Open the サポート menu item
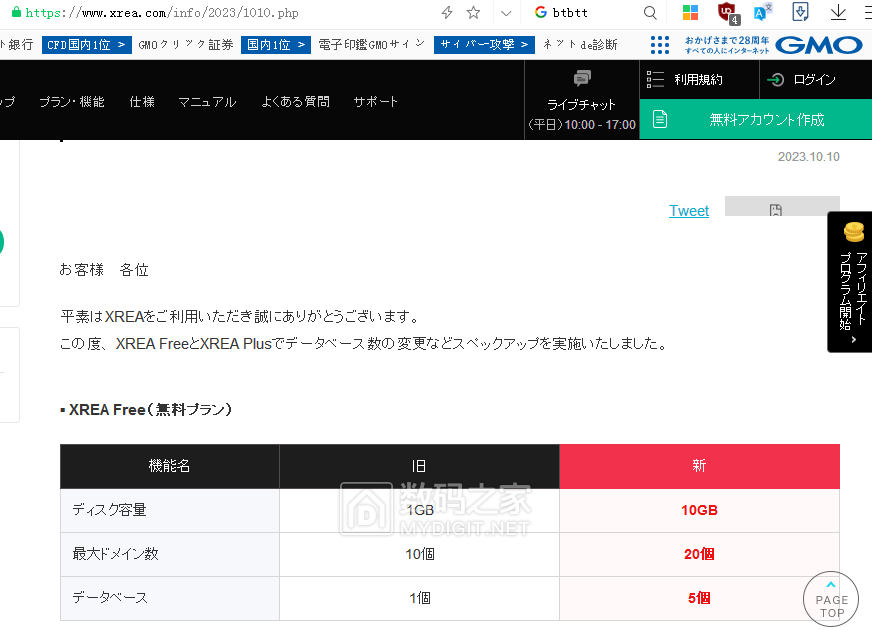872x630 pixels. coord(375,102)
